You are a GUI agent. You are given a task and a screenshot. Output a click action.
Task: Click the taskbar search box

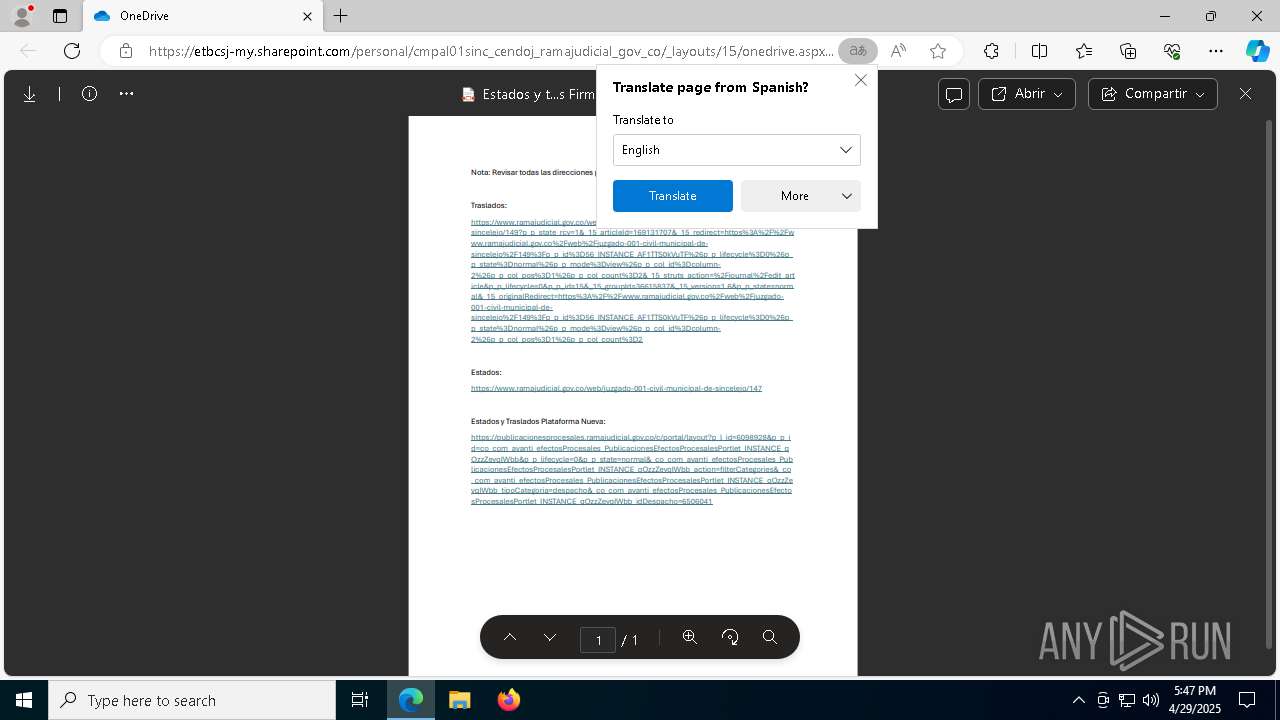(192, 700)
